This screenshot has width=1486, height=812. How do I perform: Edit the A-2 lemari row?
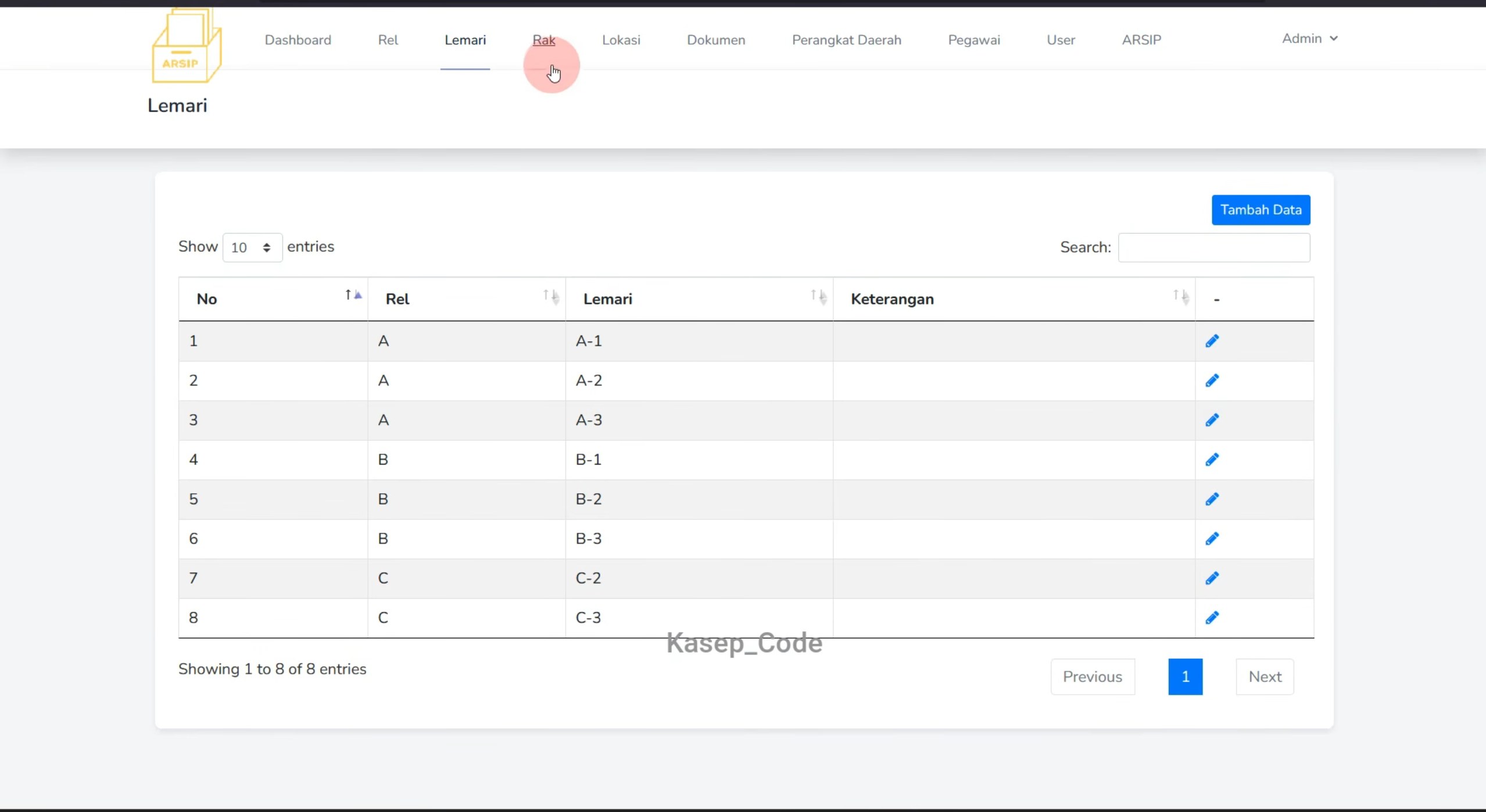click(1212, 380)
